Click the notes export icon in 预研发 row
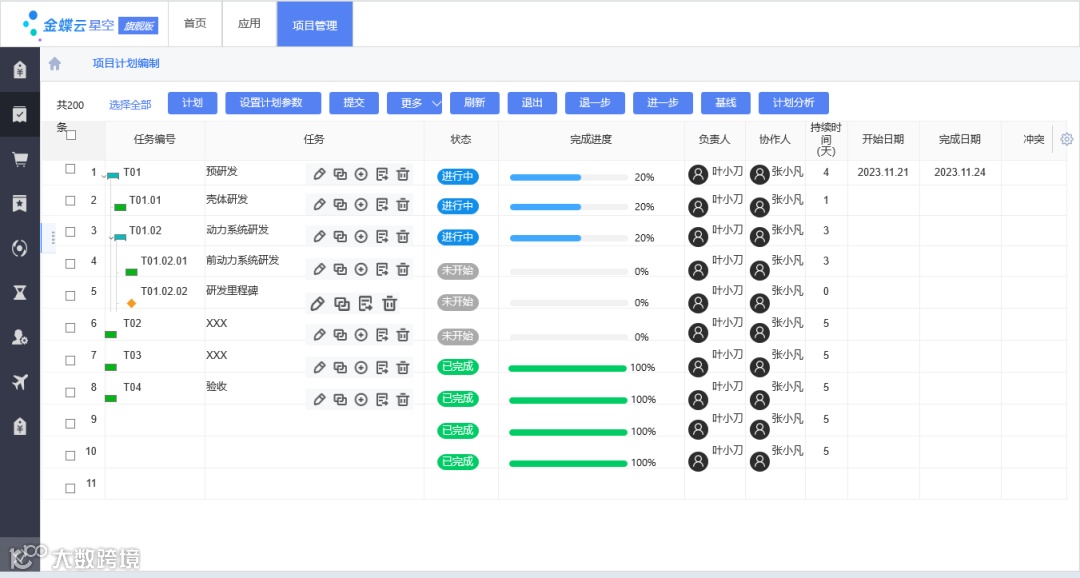This screenshot has height=578, width=1080. click(382, 174)
